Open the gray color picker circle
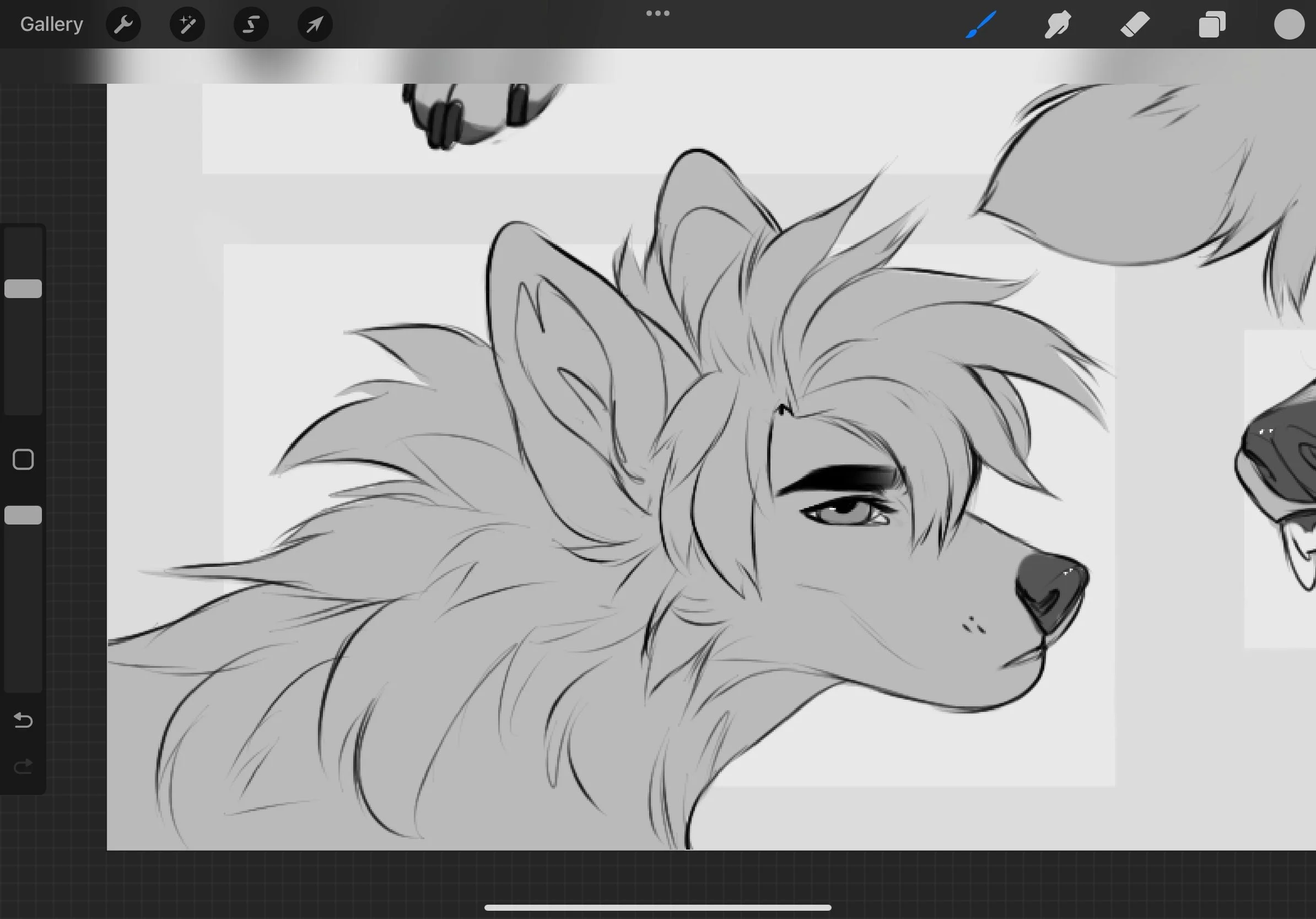 [1289, 25]
